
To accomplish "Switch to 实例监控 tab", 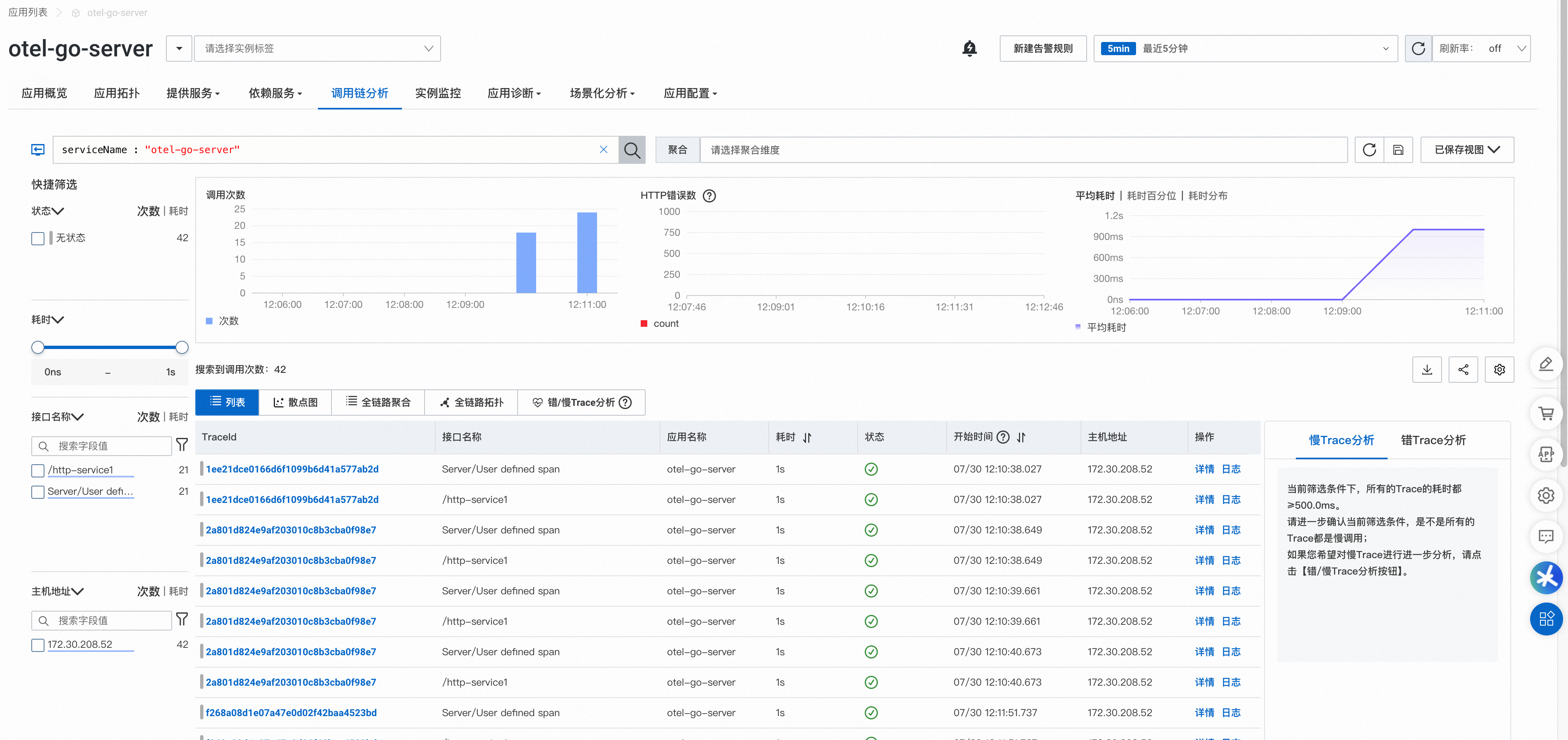I will coord(438,93).
